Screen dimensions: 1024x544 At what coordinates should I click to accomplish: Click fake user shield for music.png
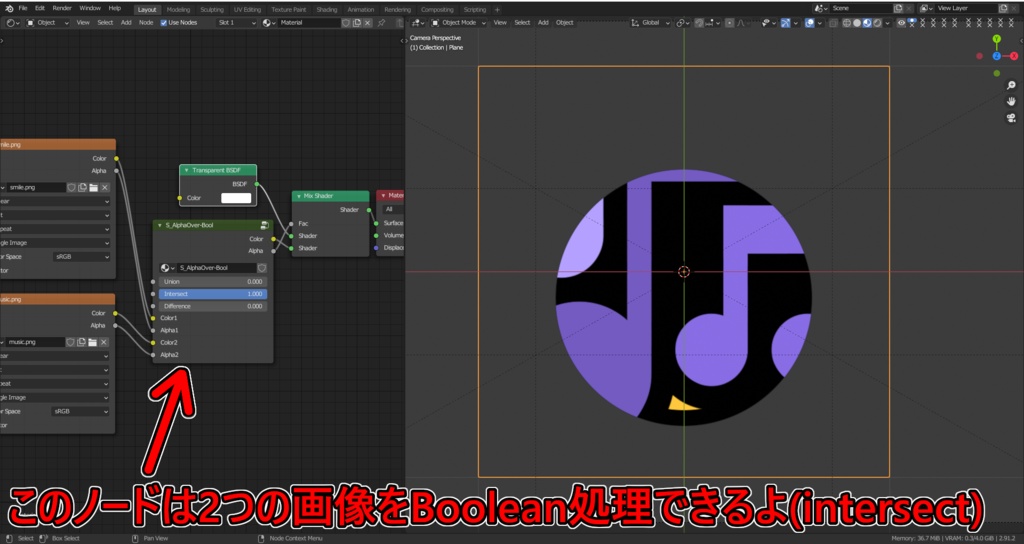(71, 342)
